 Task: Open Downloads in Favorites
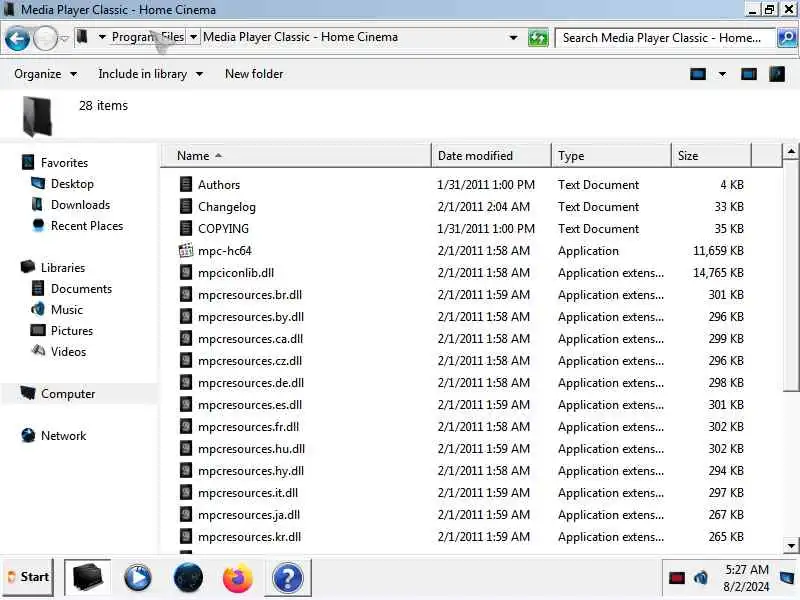click(x=80, y=205)
